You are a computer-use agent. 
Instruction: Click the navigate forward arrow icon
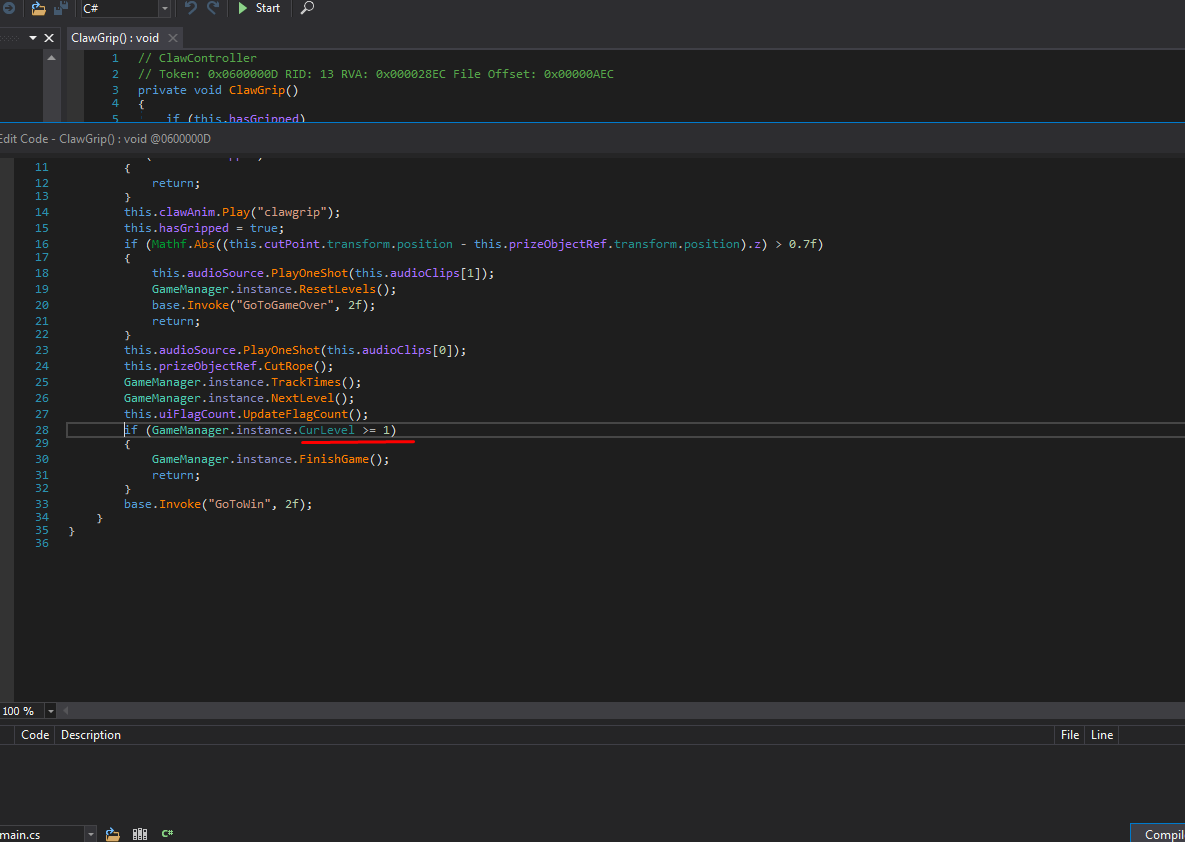point(9,8)
